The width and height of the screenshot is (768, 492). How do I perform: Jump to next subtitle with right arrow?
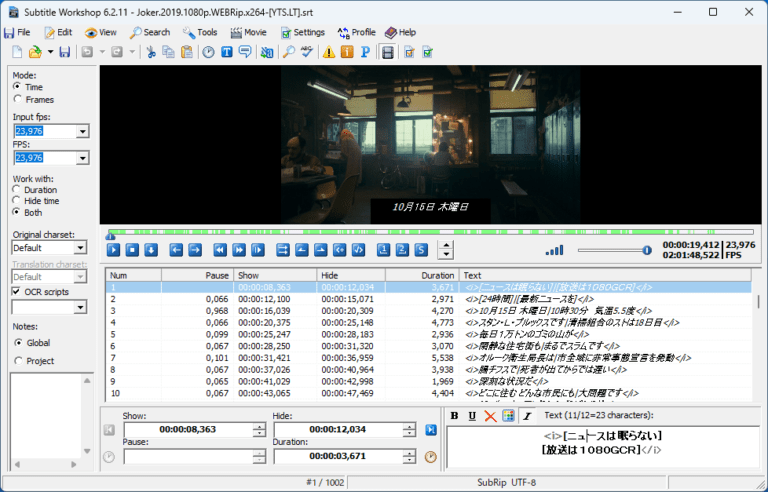[195, 250]
